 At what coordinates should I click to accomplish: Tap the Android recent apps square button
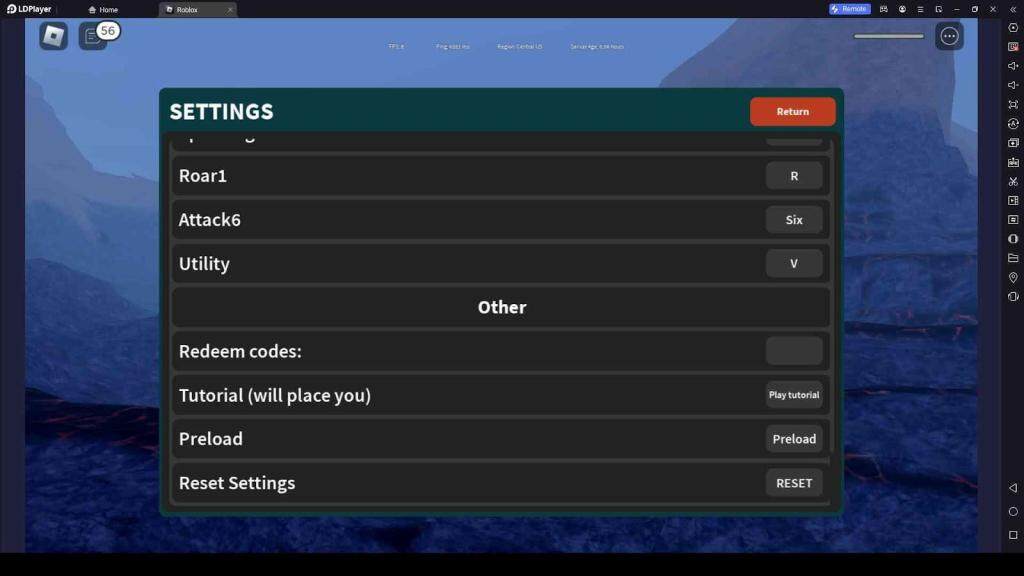click(x=1013, y=535)
